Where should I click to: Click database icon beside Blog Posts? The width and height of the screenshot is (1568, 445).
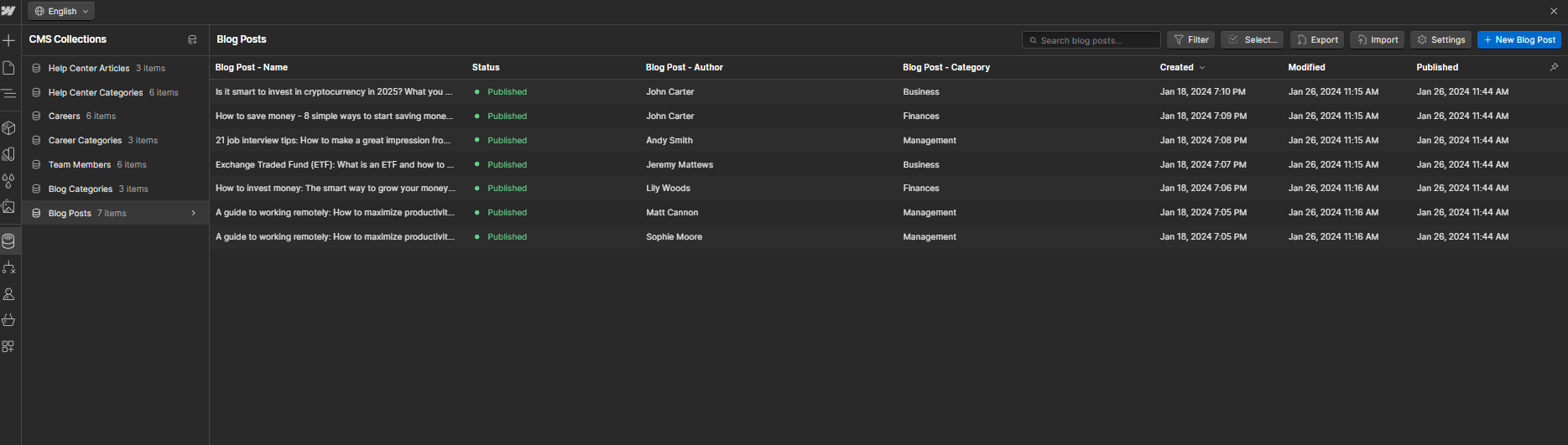(x=36, y=213)
